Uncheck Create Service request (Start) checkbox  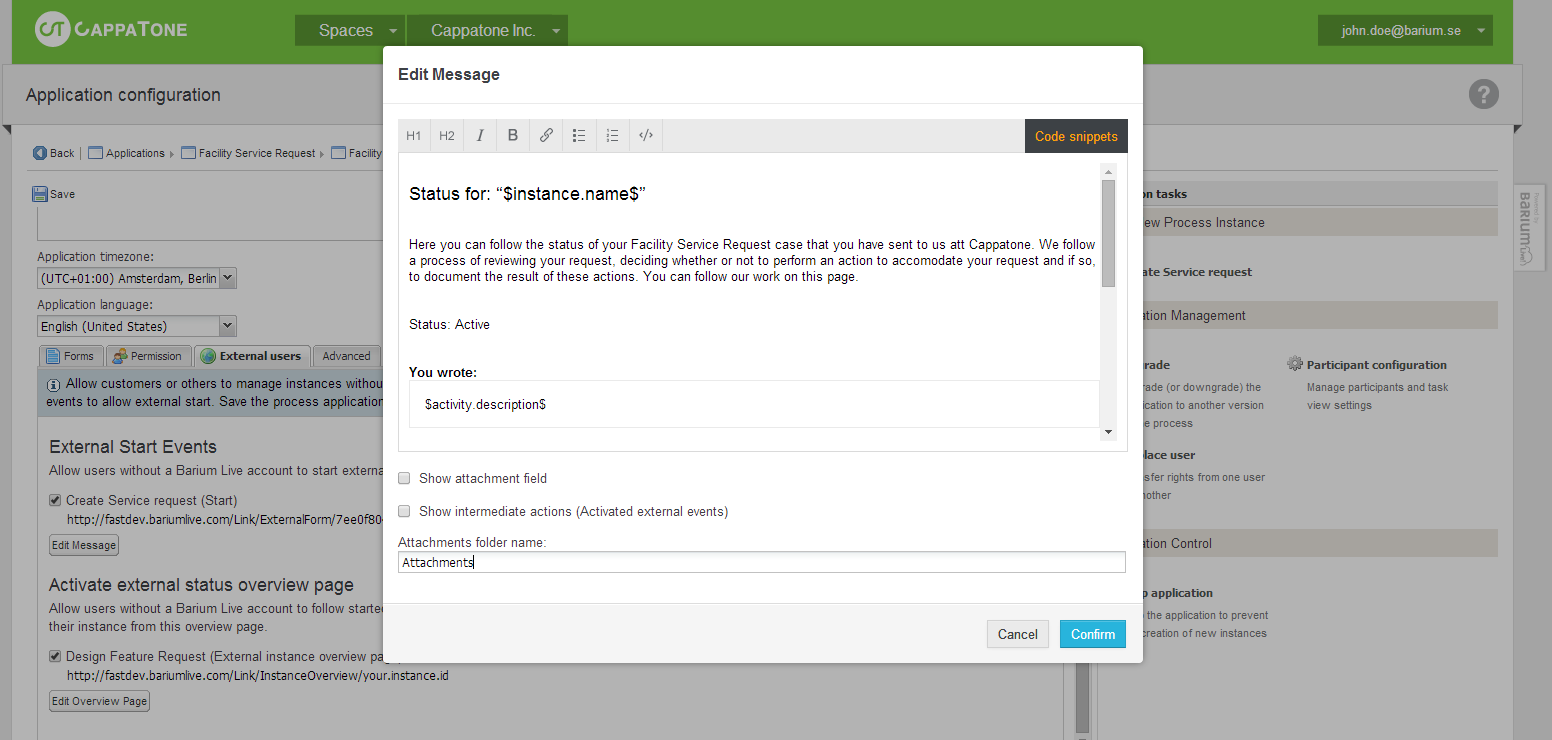coord(56,500)
